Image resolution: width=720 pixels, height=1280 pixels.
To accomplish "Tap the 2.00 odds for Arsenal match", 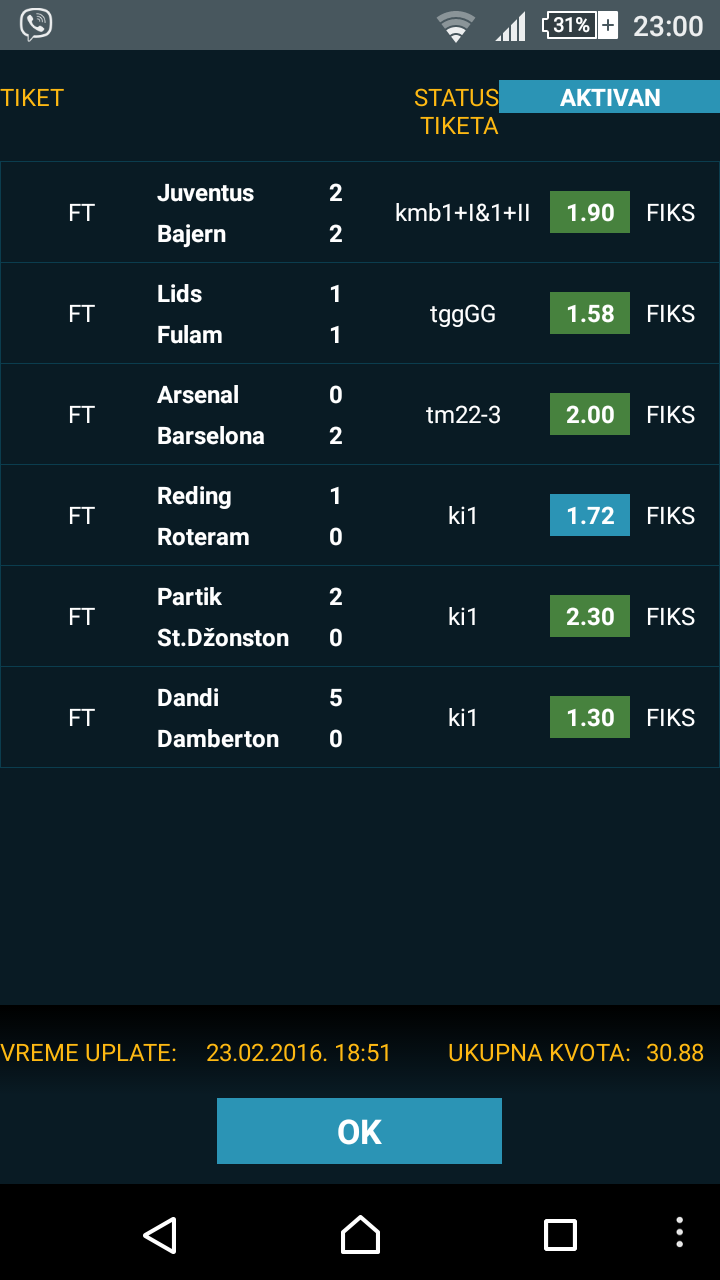I will 590,415.
